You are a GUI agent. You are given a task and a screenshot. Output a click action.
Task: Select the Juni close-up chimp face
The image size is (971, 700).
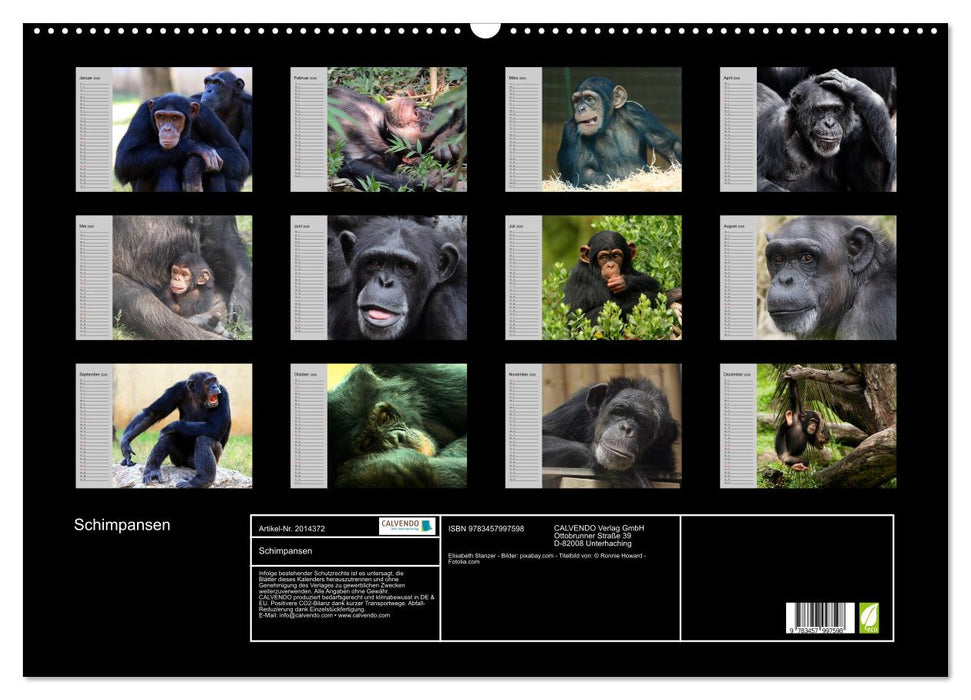396,278
